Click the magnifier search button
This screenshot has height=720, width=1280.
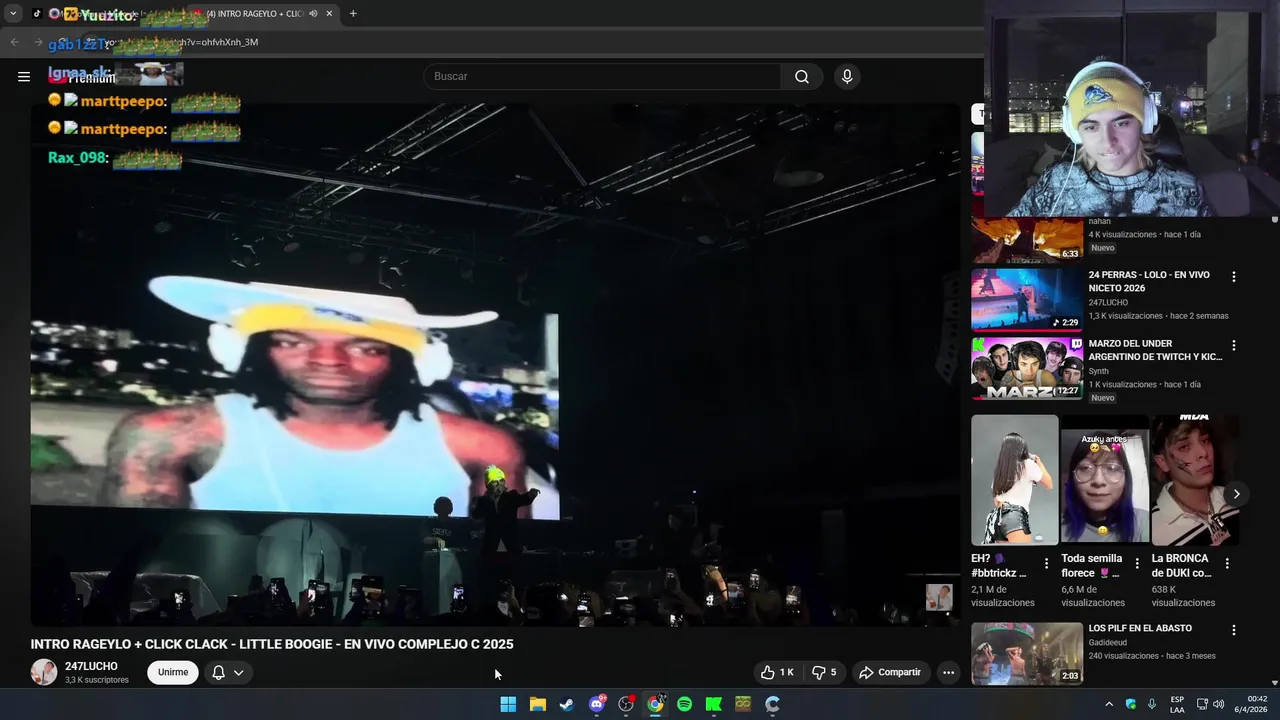point(802,76)
